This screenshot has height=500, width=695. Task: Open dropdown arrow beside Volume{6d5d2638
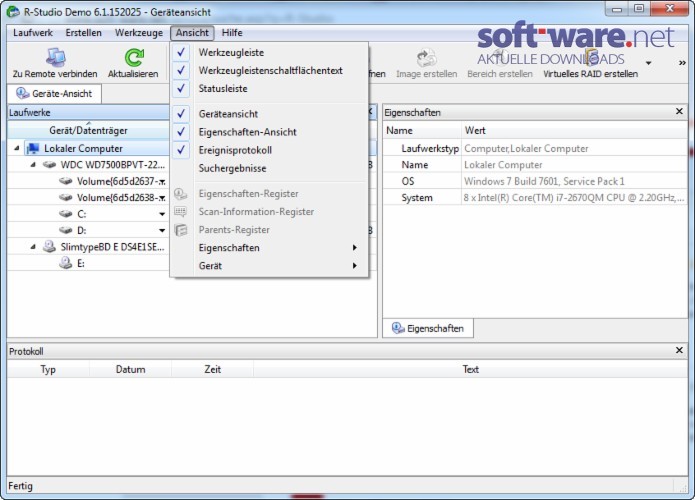(162, 198)
